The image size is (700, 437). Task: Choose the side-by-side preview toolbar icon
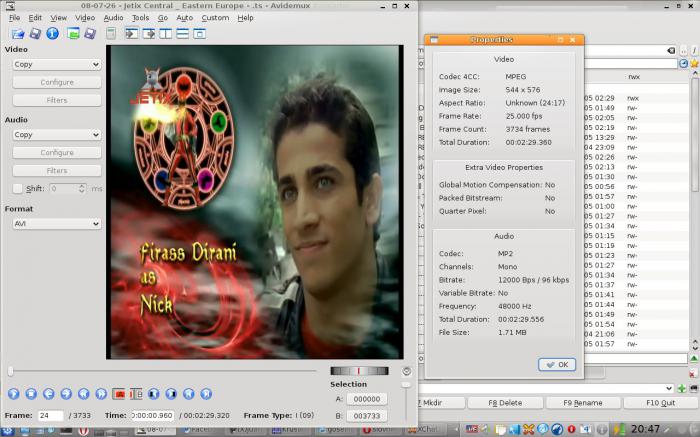166,33
